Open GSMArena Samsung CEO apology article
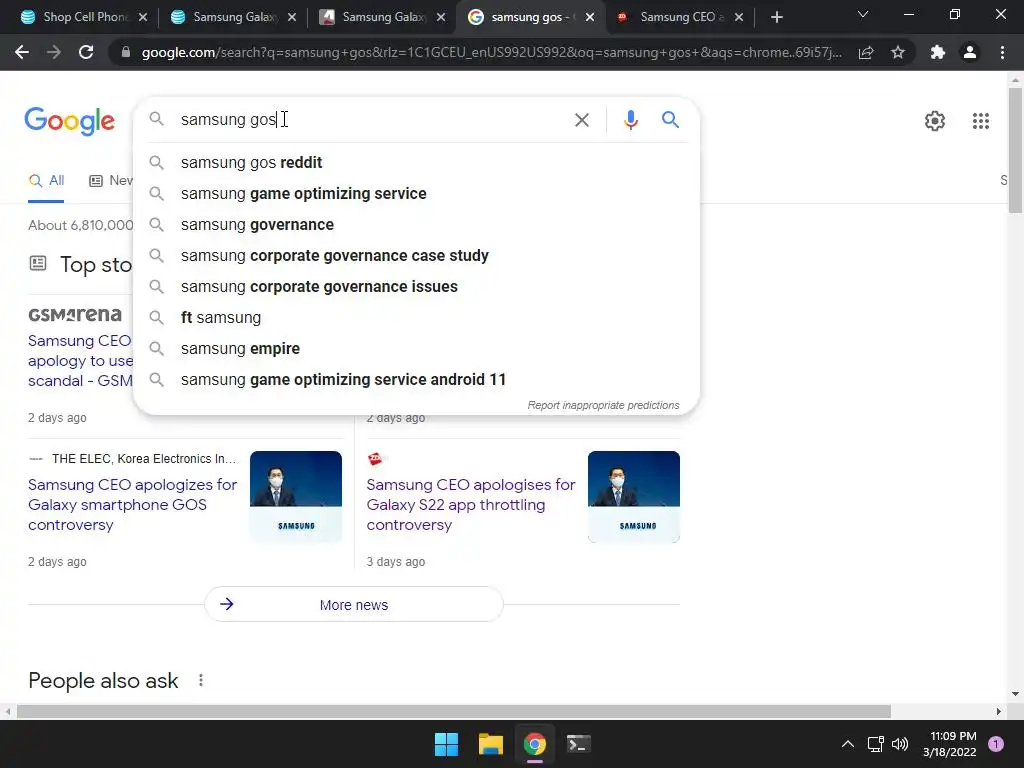Image resolution: width=1024 pixels, height=768 pixels. pyautogui.click(x=80, y=360)
